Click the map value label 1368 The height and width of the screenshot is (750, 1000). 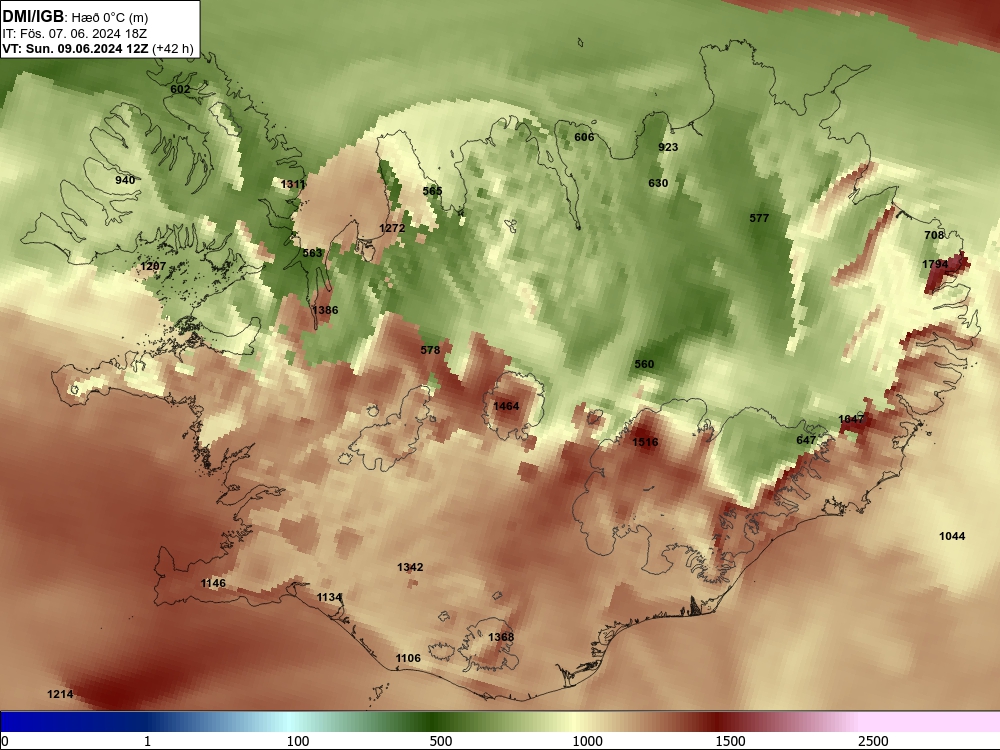501,637
